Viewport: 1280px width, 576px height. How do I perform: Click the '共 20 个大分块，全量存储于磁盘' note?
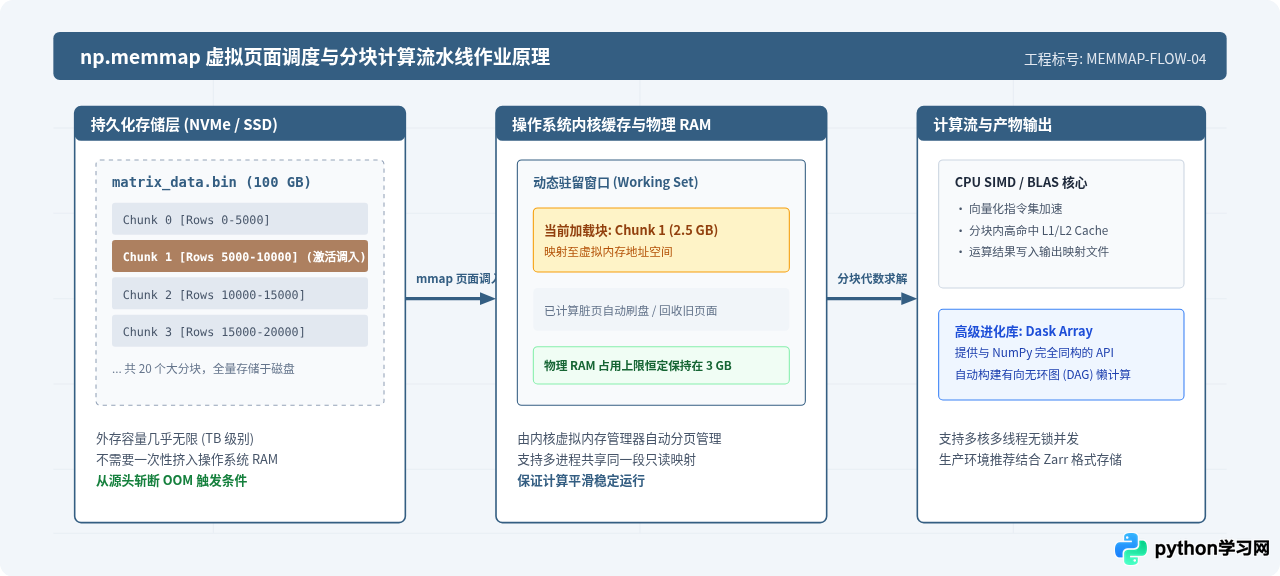203,368
